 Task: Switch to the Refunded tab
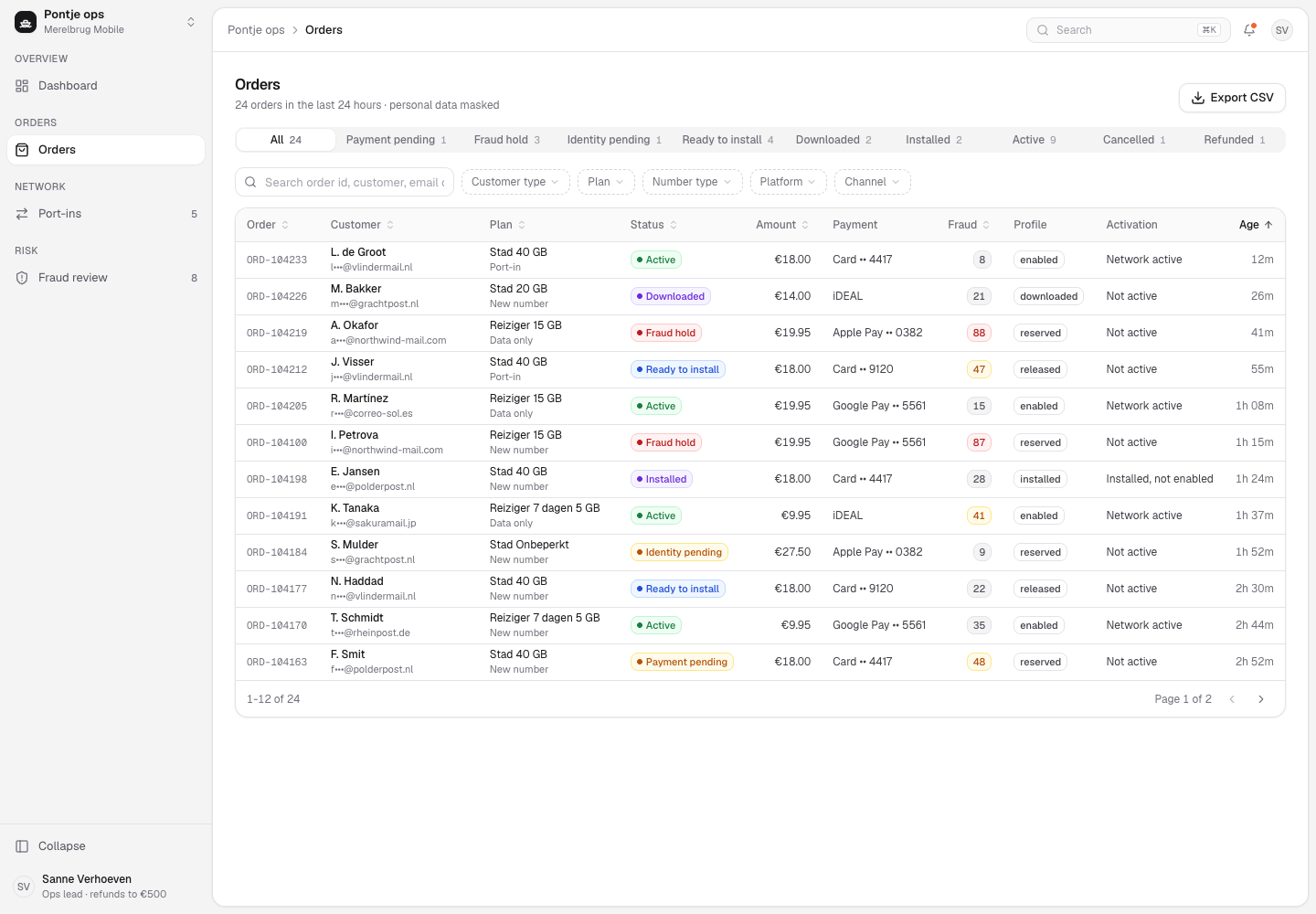pos(1235,140)
